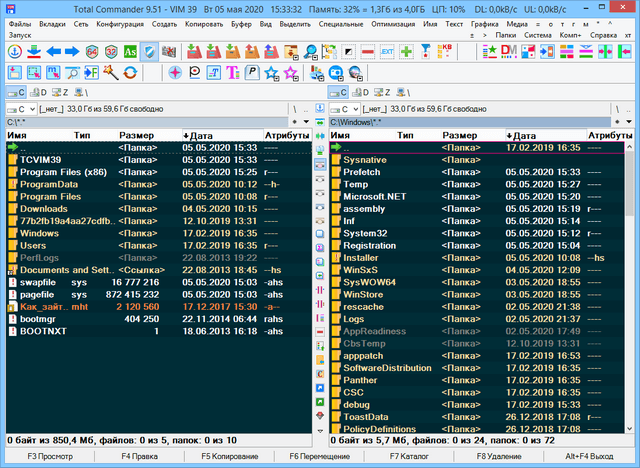Open the Вкладки menu

point(53,22)
